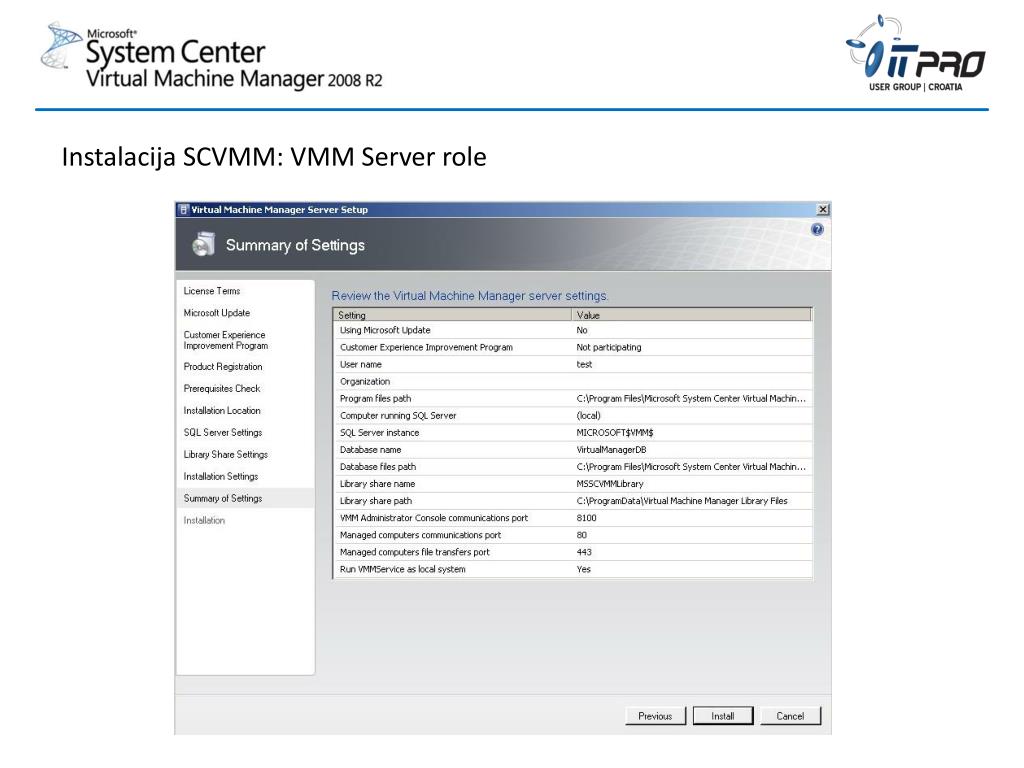Go to Product Registration step
Image resolution: width=1024 pixels, height=768 pixels.
[223, 366]
